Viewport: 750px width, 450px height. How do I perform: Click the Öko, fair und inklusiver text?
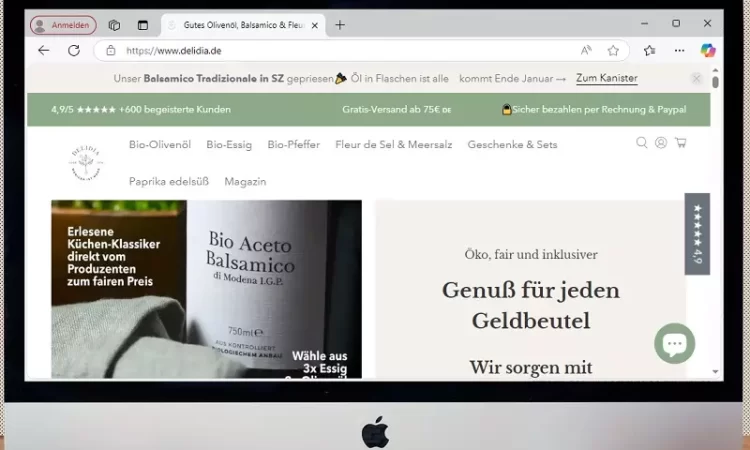coord(531,254)
